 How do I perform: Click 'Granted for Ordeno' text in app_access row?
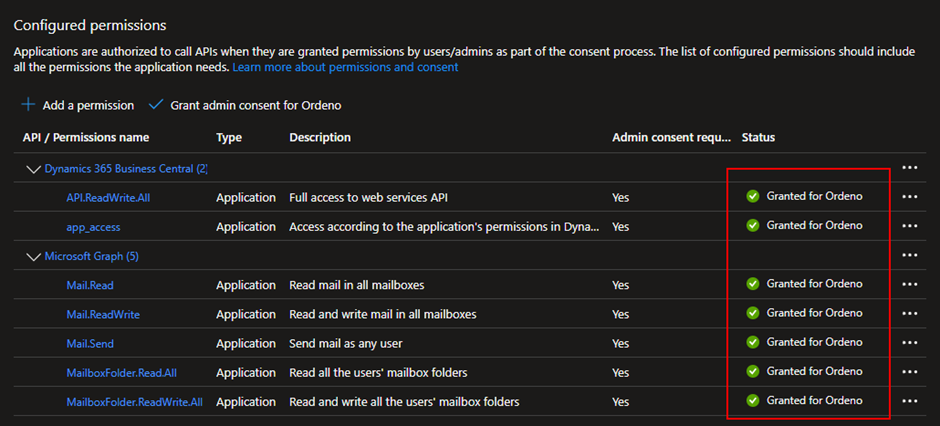tap(815, 225)
